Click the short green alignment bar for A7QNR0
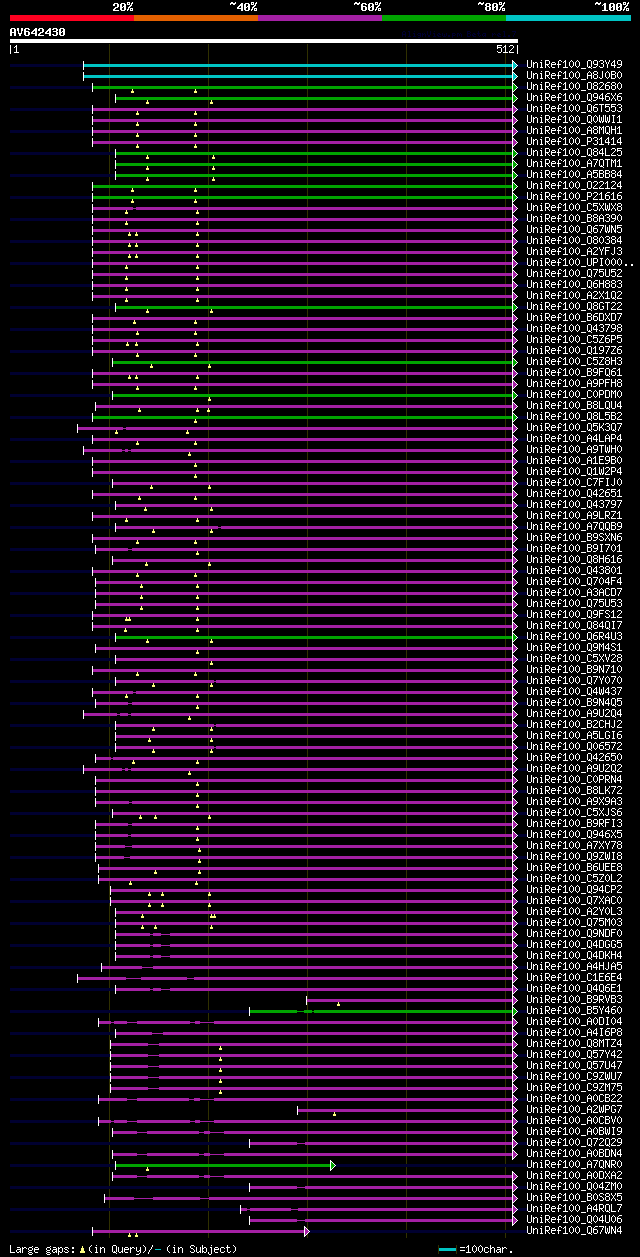The width and height of the screenshot is (640, 1257). (x=224, y=1165)
